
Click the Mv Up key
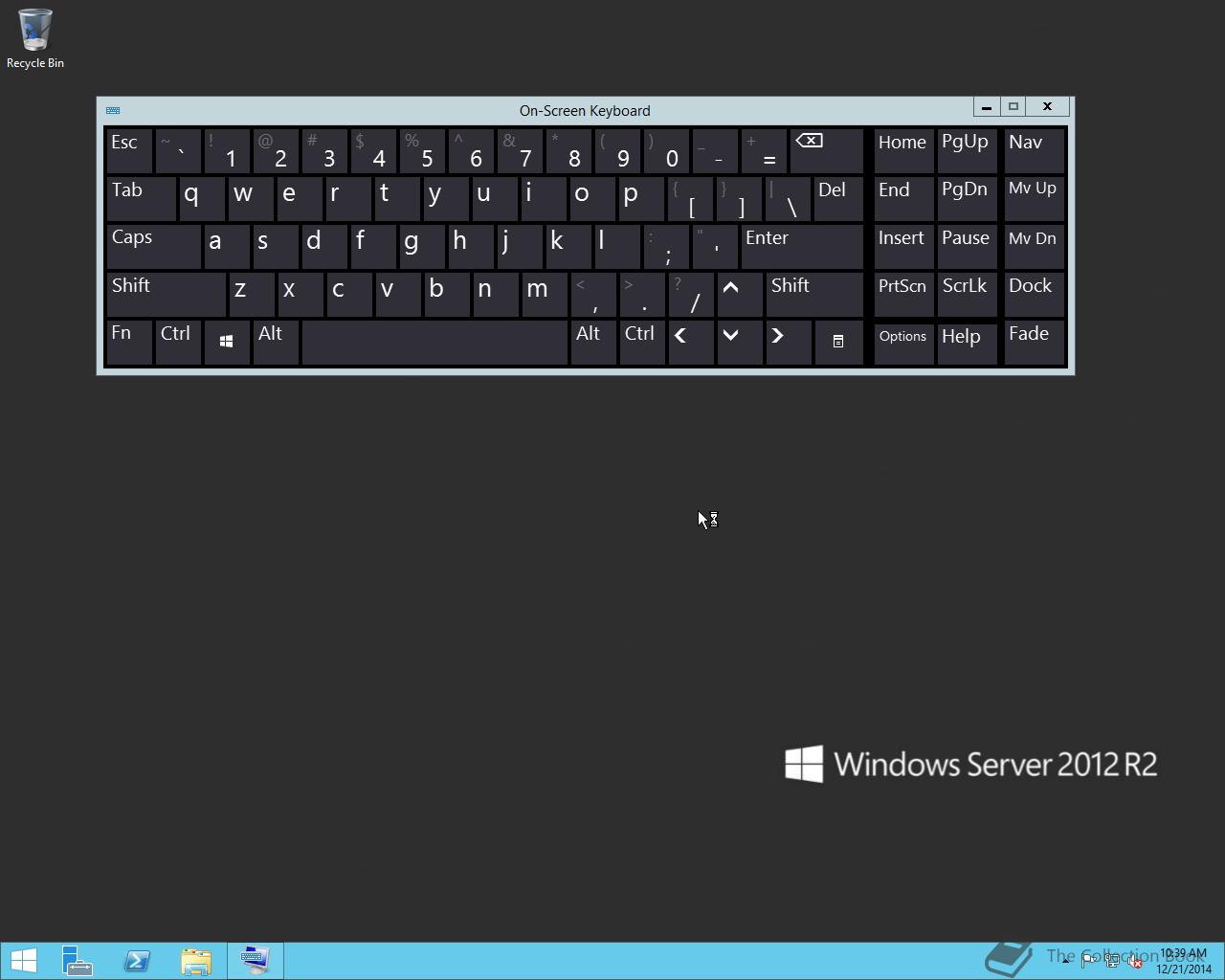click(x=1034, y=199)
